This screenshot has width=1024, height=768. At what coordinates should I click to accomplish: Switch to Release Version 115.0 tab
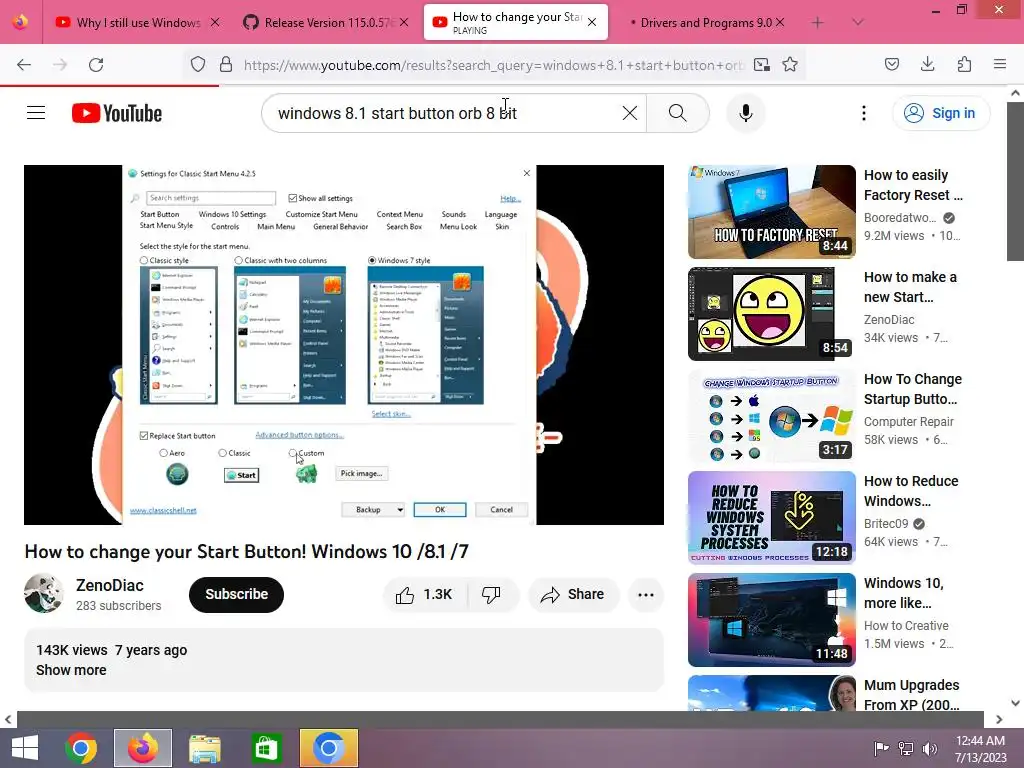coord(328,22)
